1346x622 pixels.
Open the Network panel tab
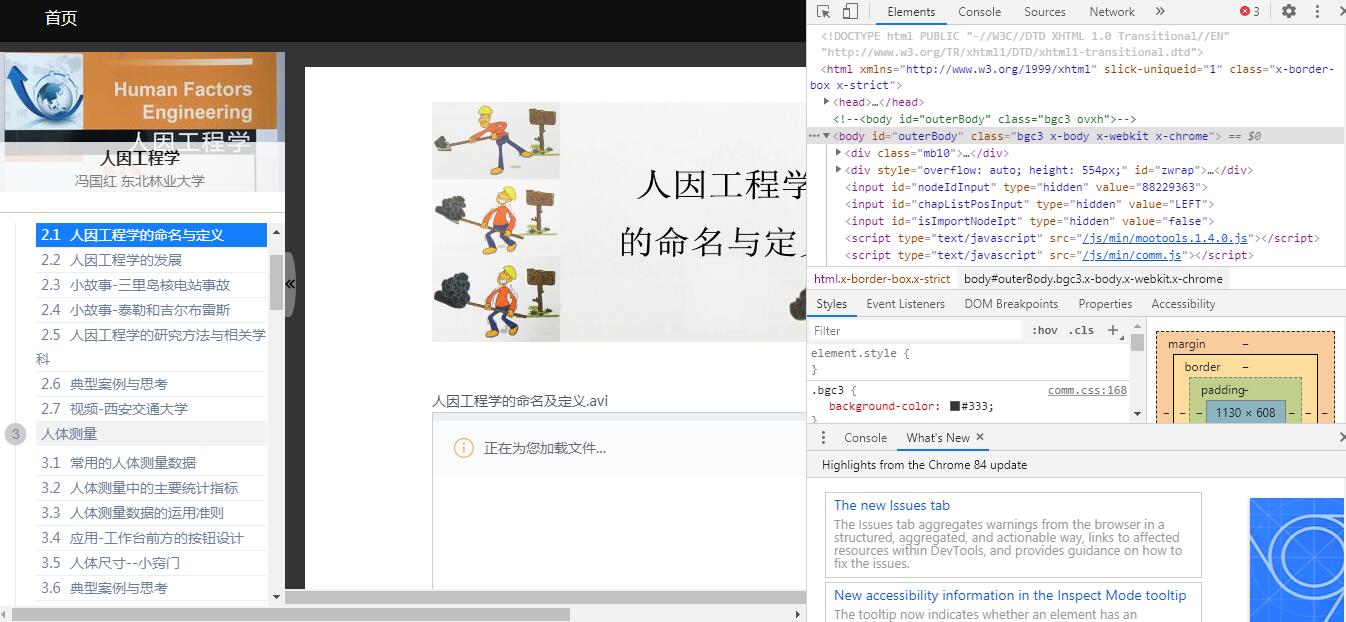click(1112, 12)
